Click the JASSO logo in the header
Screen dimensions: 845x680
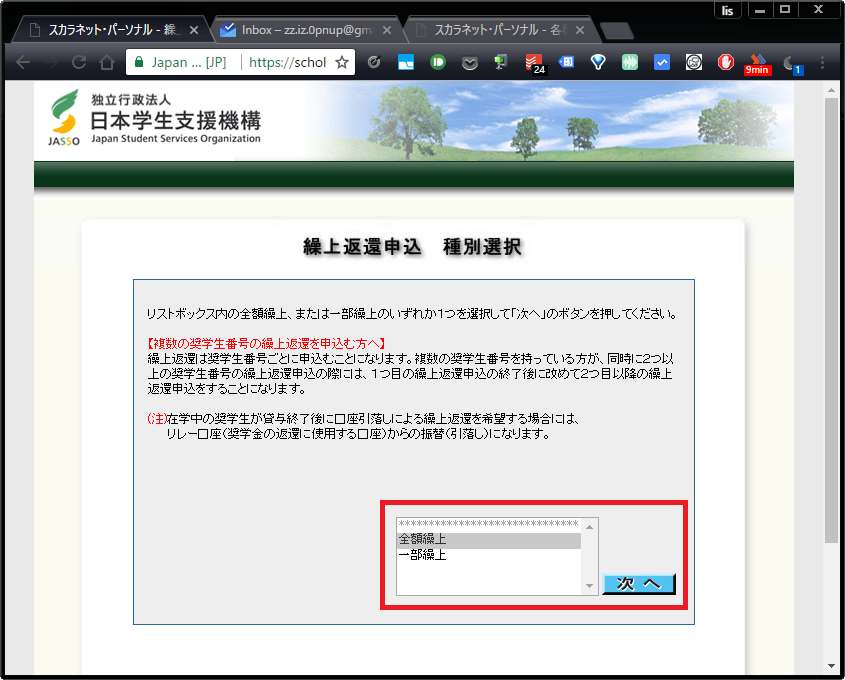pyautogui.click(x=65, y=118)
